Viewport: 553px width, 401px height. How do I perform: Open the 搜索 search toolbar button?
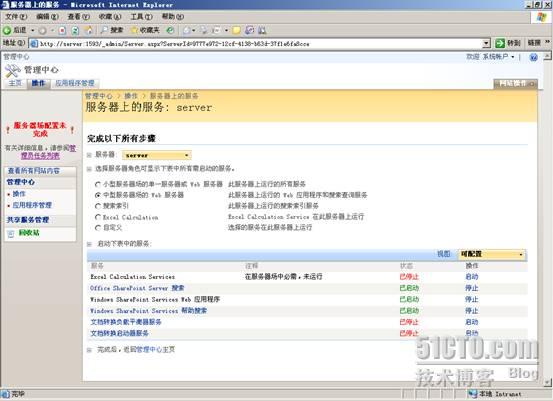pos(111,30)
